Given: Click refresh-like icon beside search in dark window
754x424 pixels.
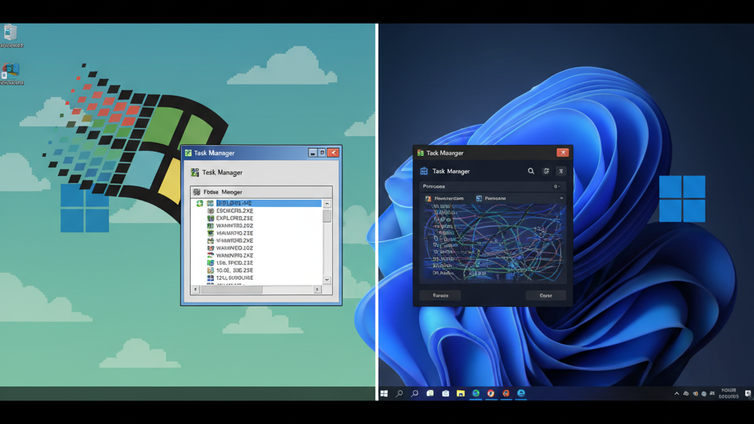Looking at the screenshot, I should click(546, 171).
